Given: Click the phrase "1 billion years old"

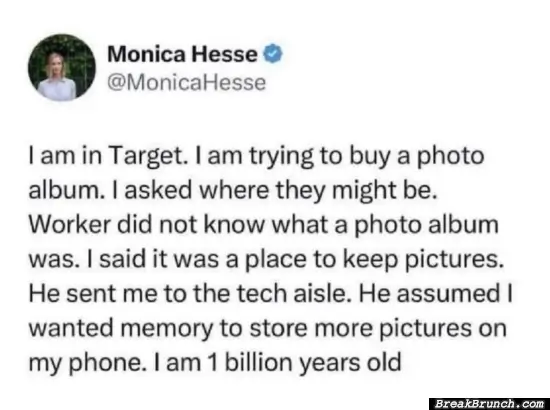Looking at the screenshot, I should pos(304,363).
